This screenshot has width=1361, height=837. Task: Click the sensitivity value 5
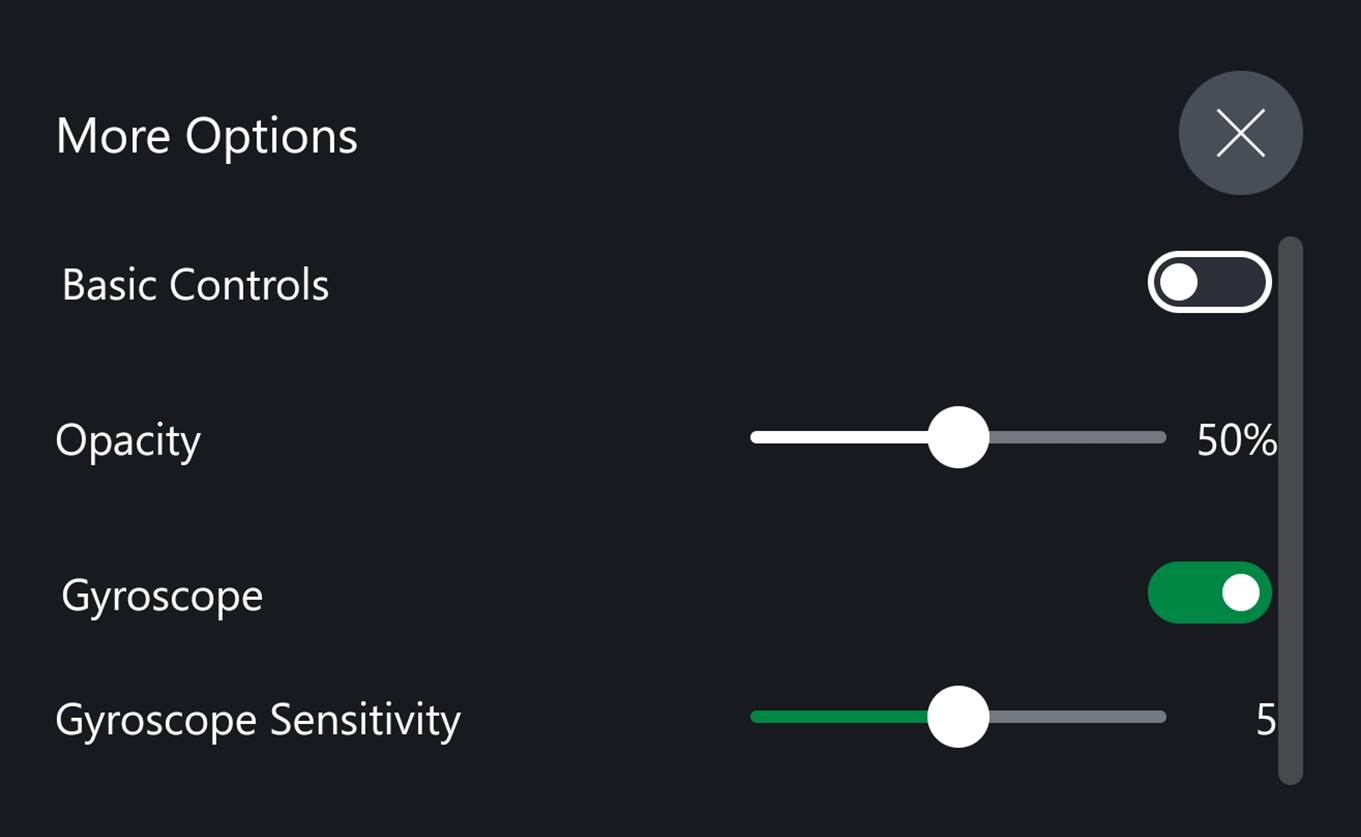1266,719
